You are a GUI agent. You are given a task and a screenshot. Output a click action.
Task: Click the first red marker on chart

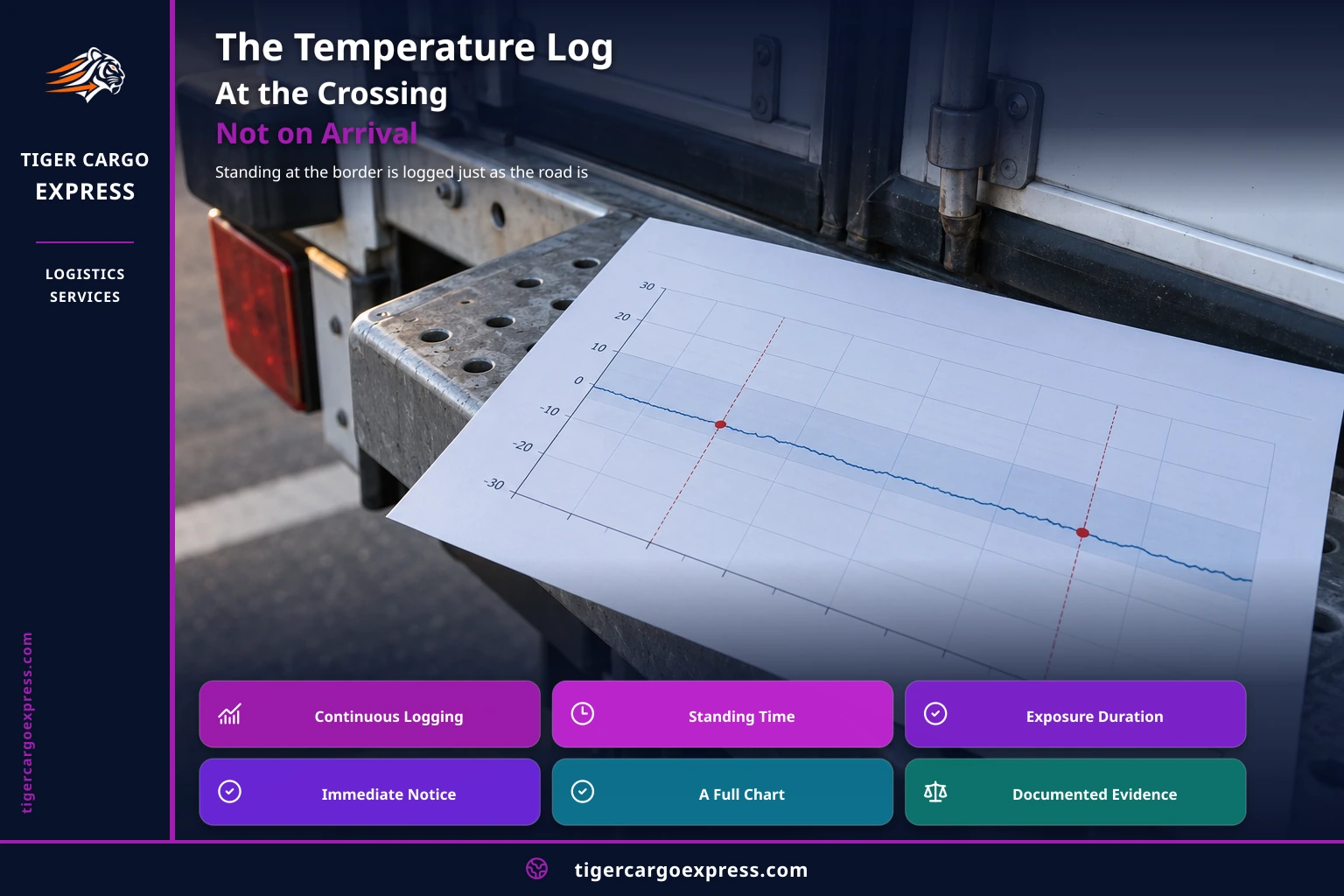coord(720,424)
